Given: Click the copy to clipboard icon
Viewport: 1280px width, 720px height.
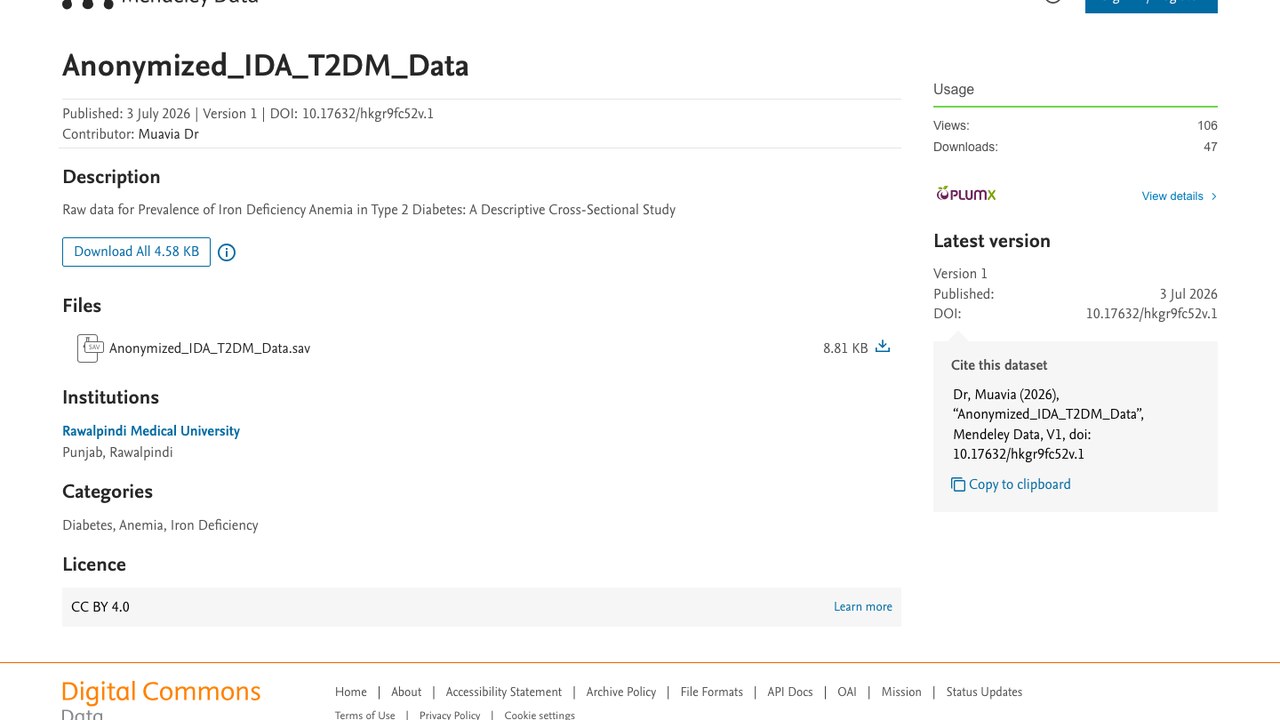Looking at the screenshot, I should (958, 485).
